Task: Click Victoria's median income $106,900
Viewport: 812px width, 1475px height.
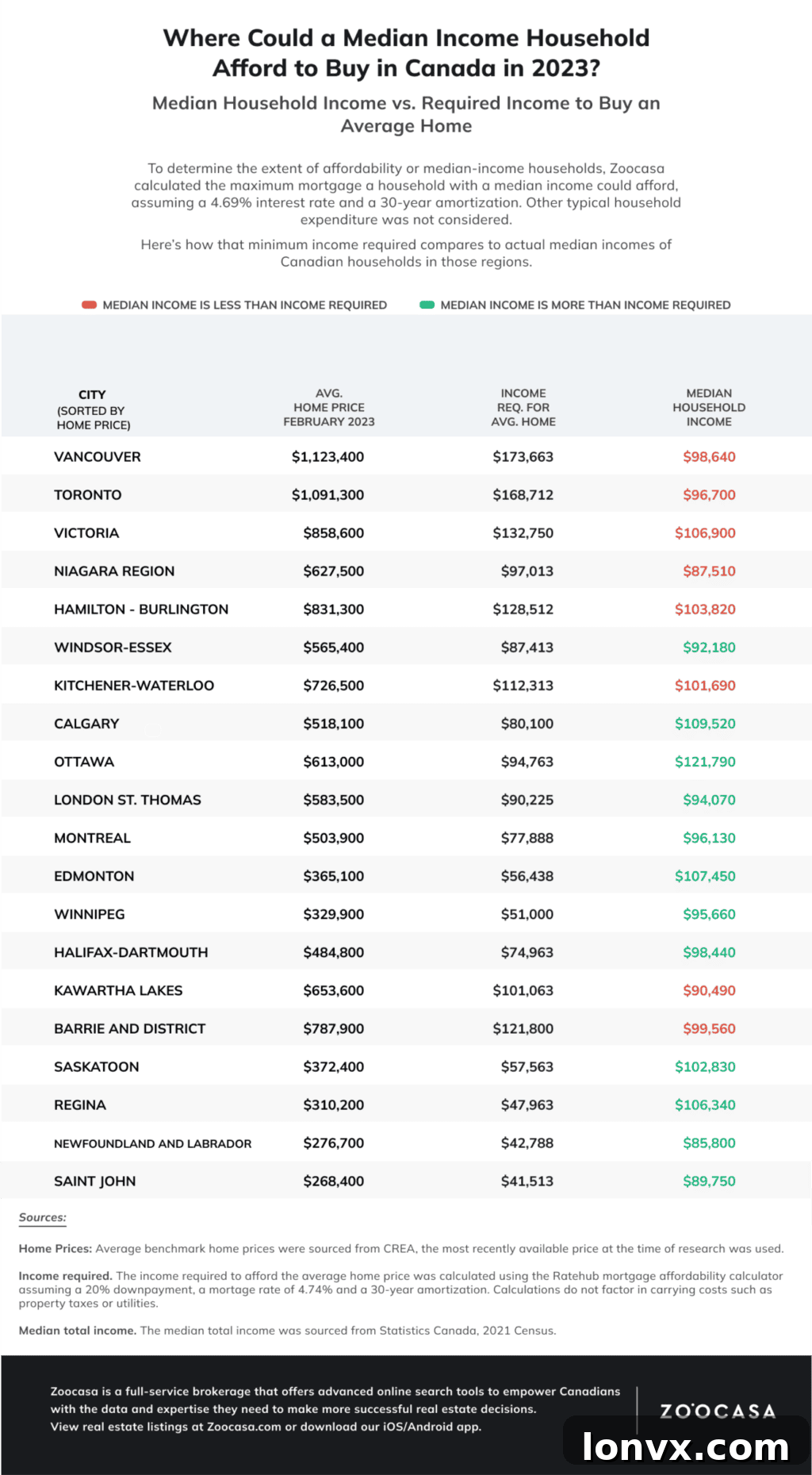Action: click(x=705, y=533)
